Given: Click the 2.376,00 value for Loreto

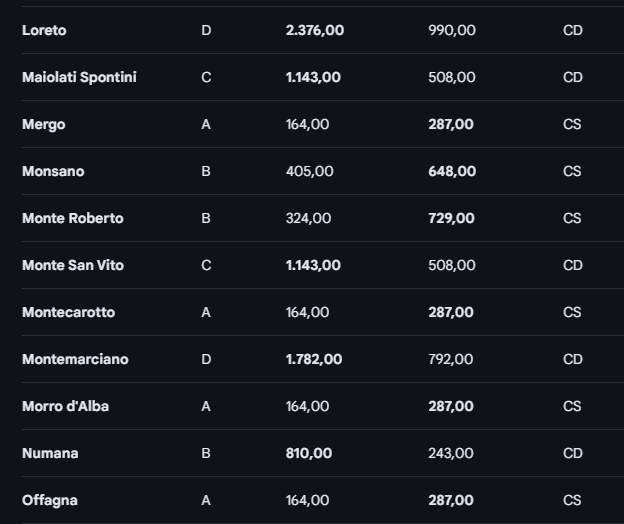Looking at the screenshot, I should 314,30.
